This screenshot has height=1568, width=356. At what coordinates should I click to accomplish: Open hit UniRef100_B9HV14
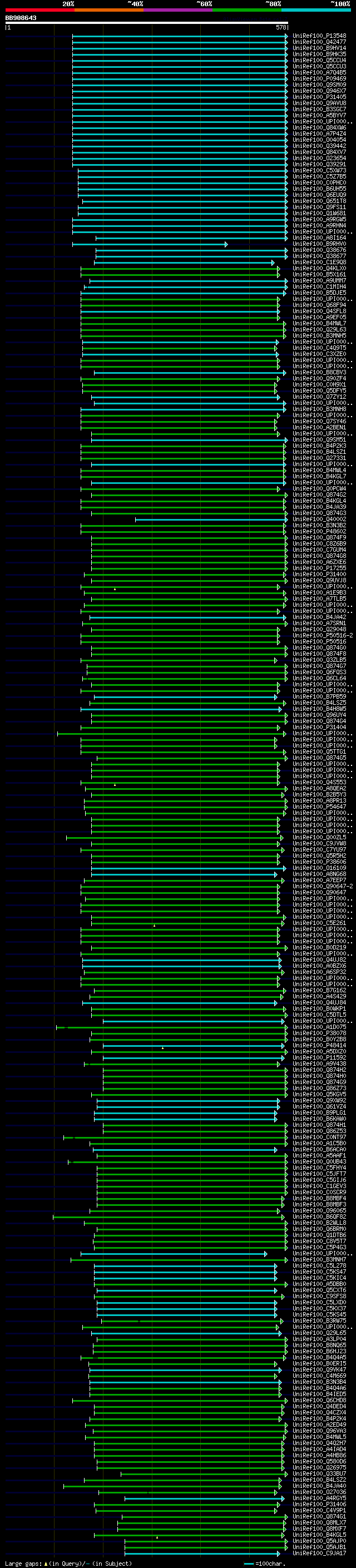[319, 48]
